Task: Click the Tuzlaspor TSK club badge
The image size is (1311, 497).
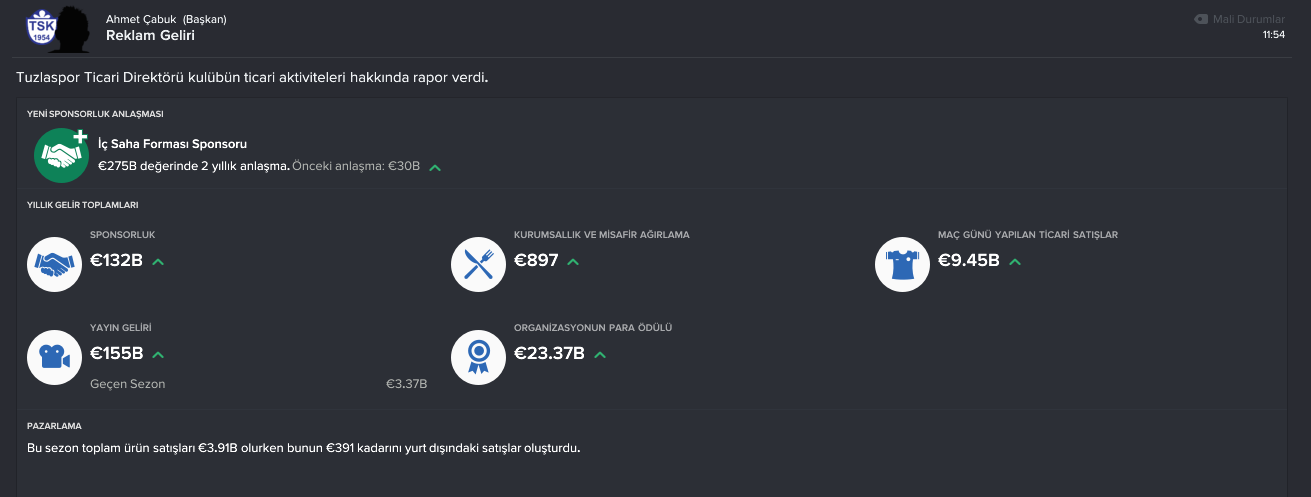Action: click(x=41, y=27)
